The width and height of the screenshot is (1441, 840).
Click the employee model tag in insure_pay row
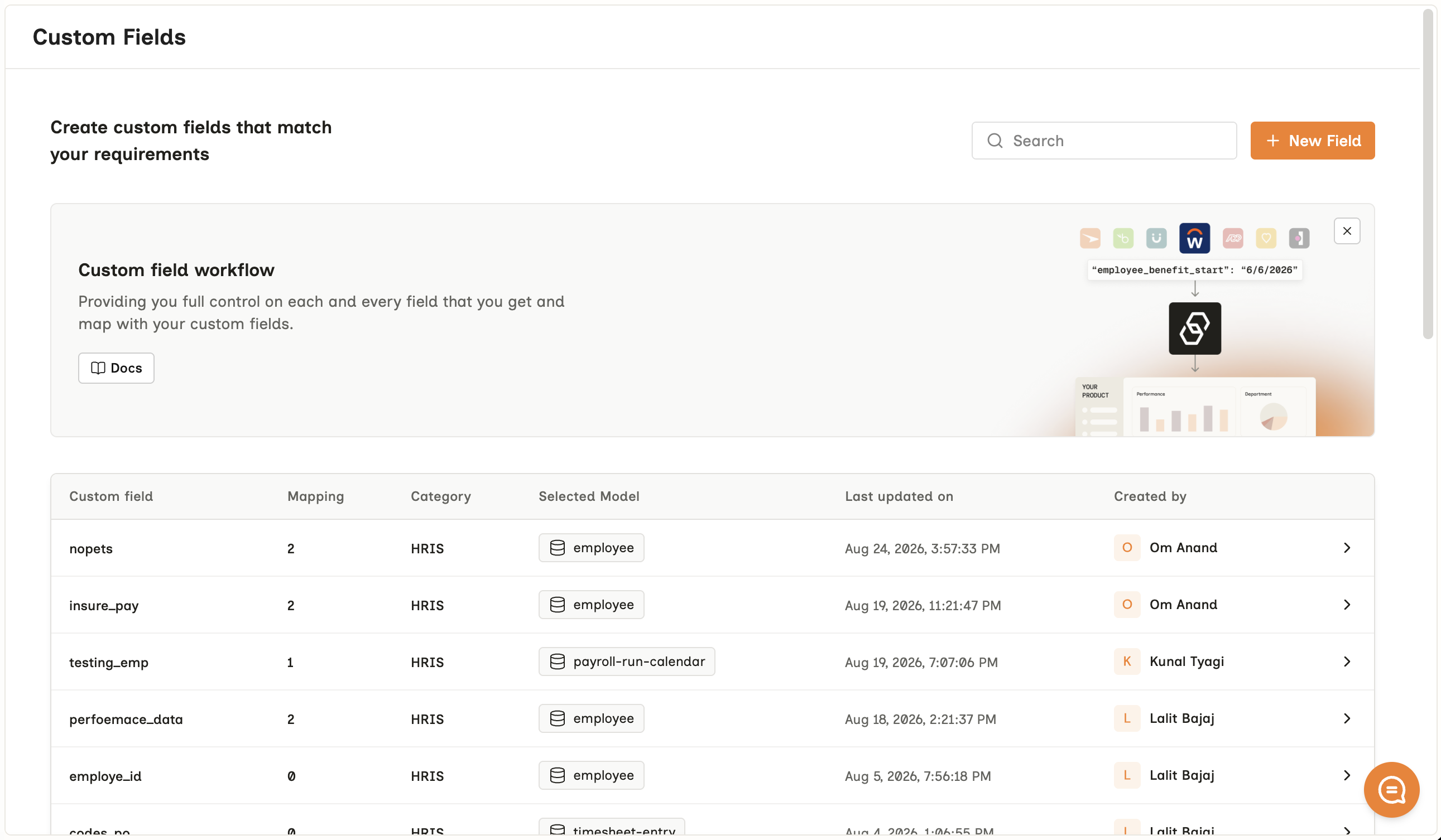[591, 605]
